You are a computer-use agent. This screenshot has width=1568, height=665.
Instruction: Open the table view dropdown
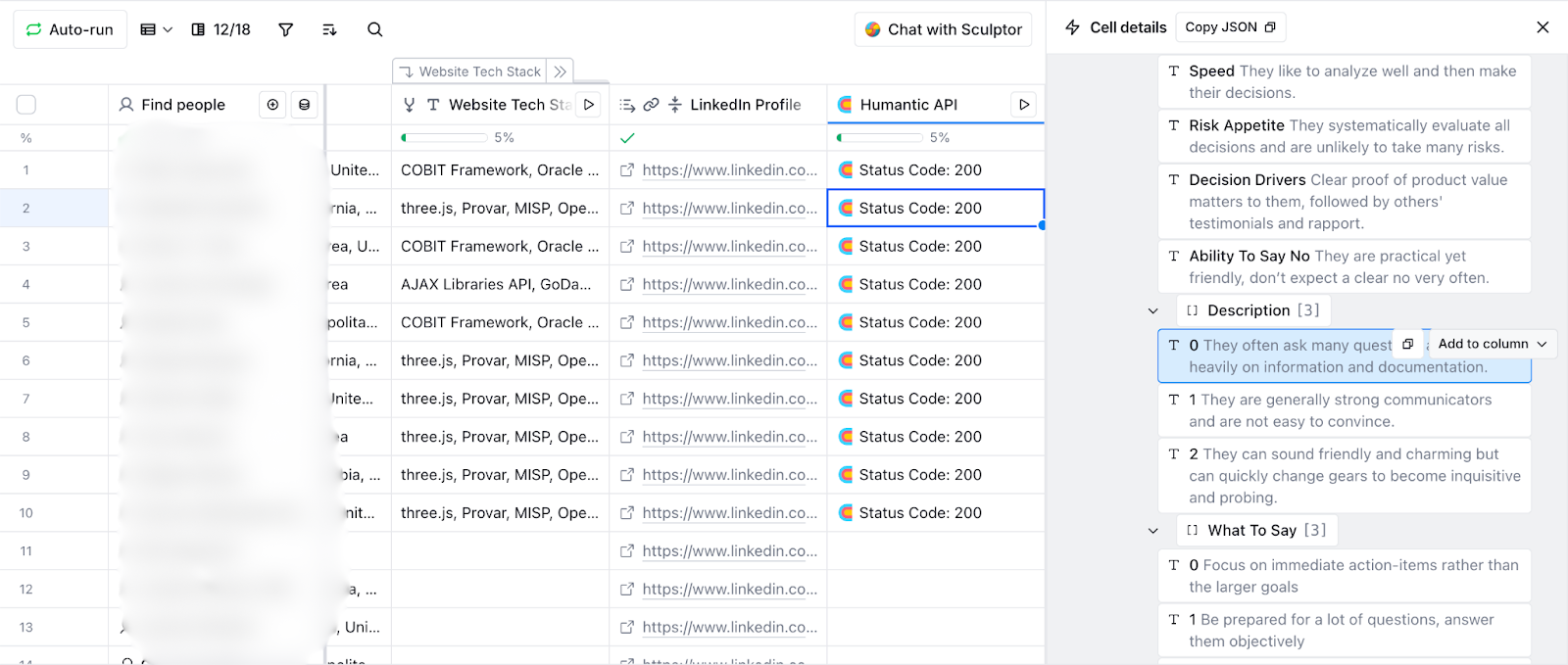click(x=156, y=29)
